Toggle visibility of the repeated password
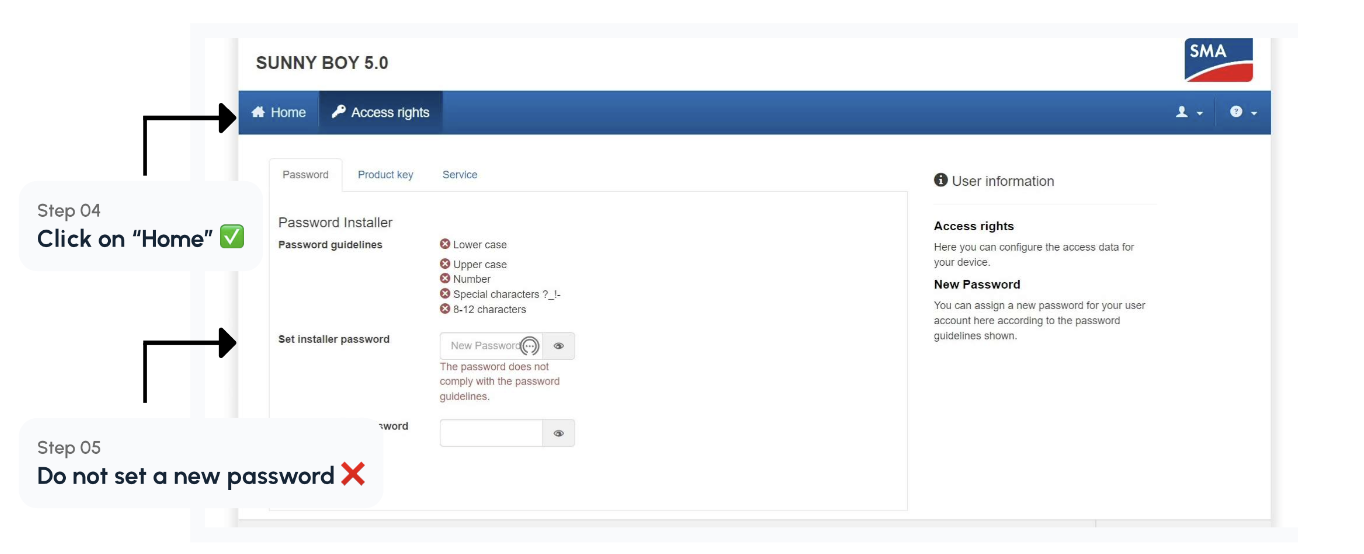Image resolution: width=1364 pixels, height=554 pixels. [559, 433]
